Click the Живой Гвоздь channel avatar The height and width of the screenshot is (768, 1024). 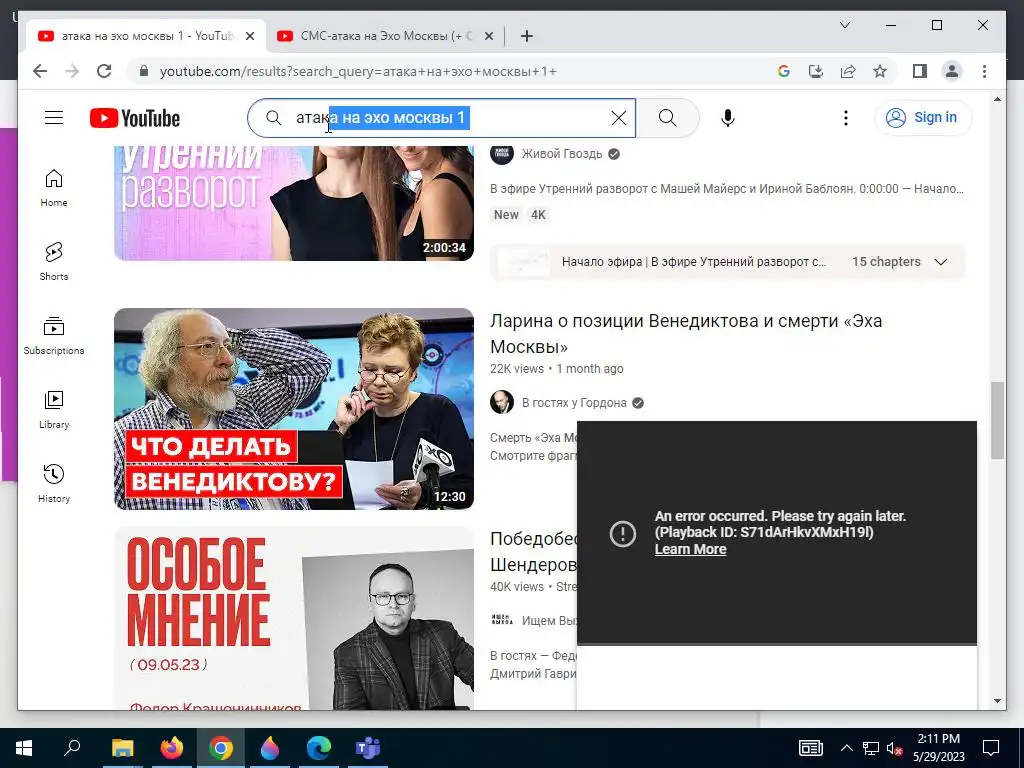pos(502,154)
